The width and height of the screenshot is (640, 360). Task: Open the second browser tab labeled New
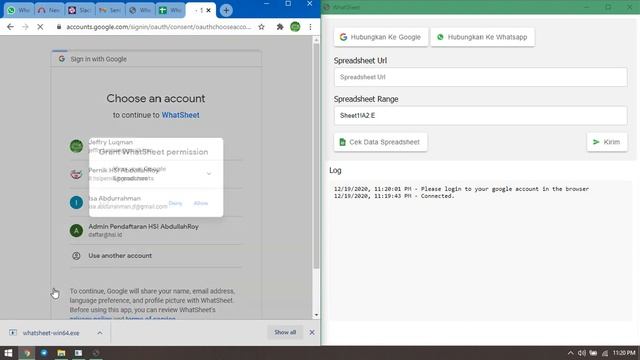(49, 10)
